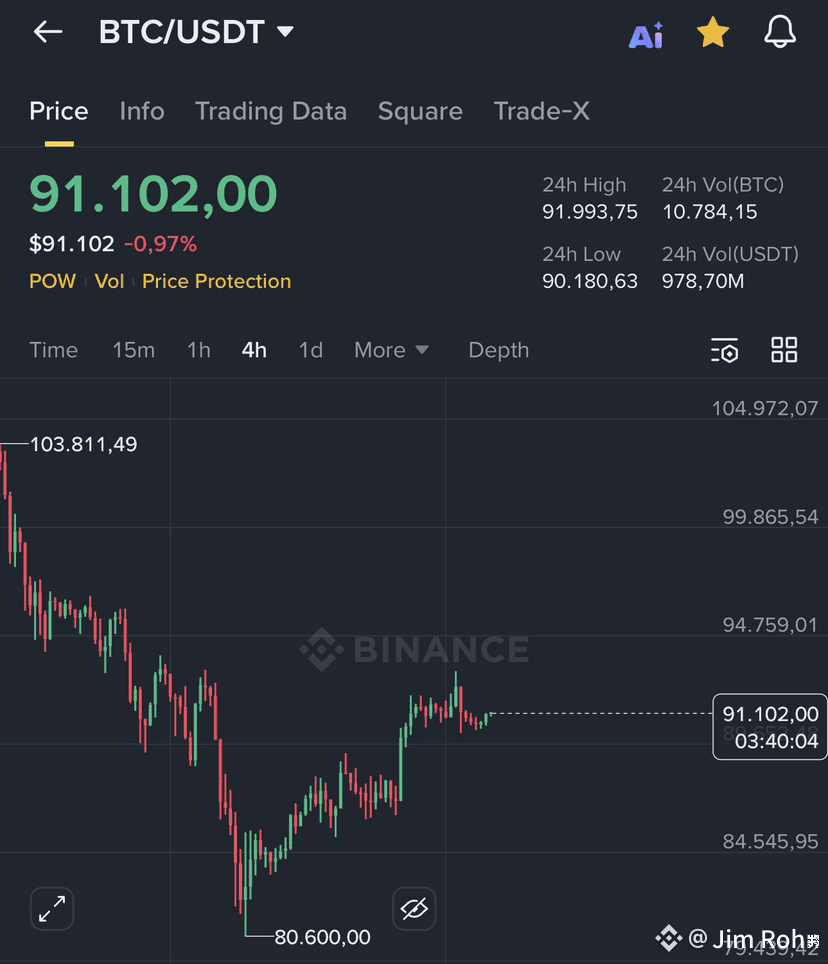Open the Trade-X tab
The width and height of the screenshot is (828, 964).
coord(542,111)
